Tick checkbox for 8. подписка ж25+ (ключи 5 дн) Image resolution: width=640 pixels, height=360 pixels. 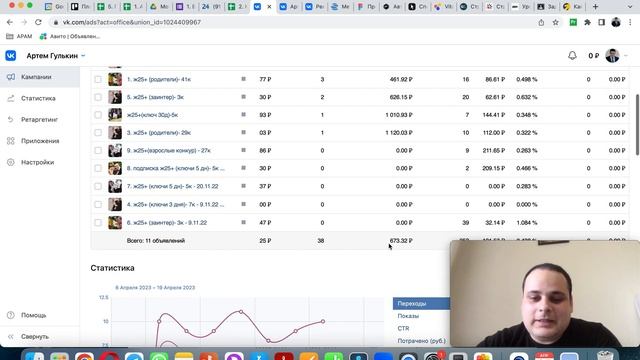point(98,168)
